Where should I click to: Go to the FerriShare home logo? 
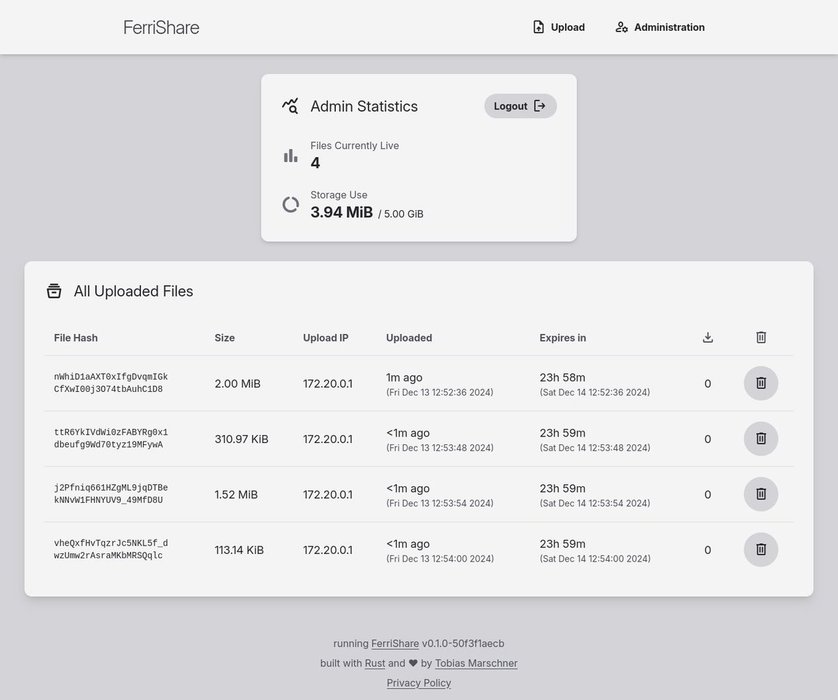(x=161, y=27)
